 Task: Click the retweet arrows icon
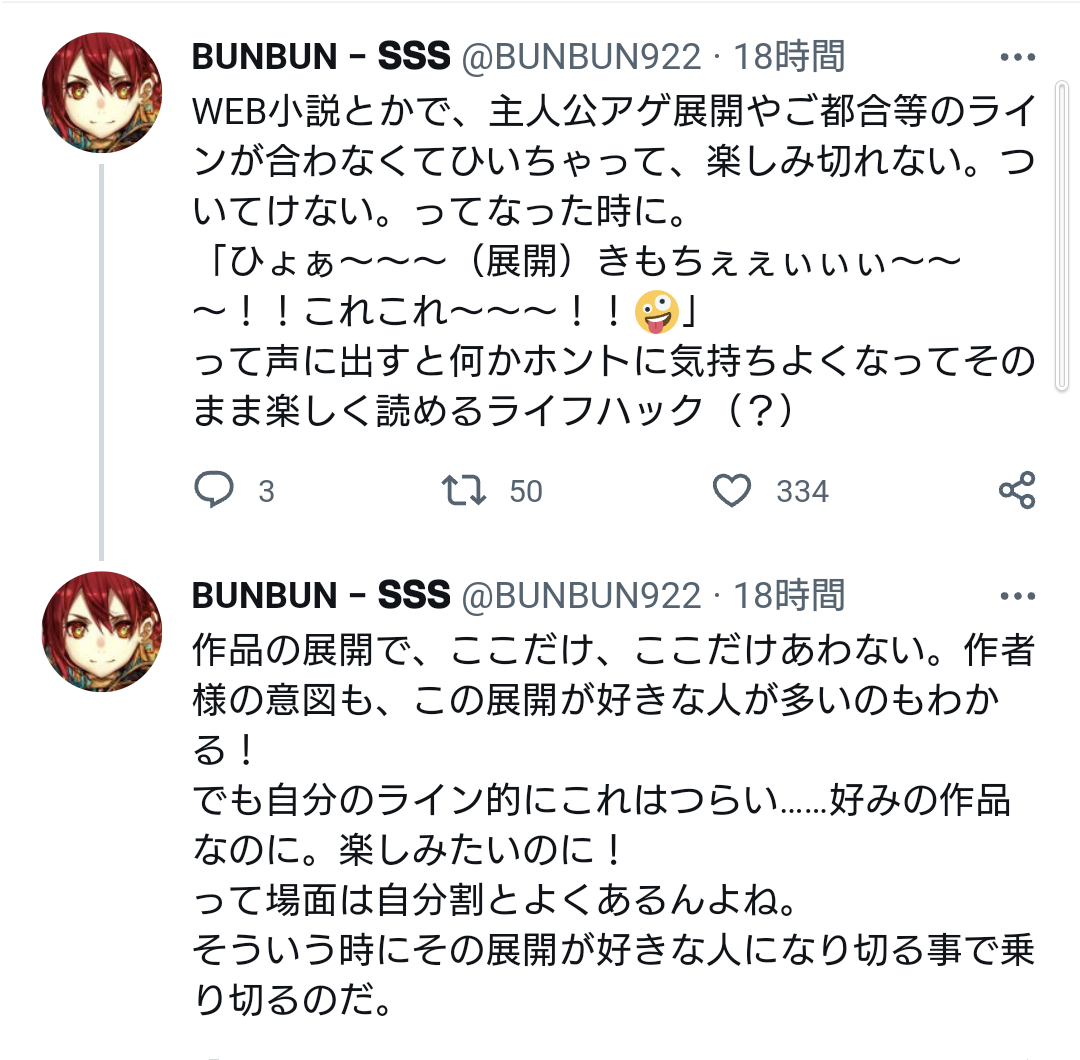tap(464, 490)
